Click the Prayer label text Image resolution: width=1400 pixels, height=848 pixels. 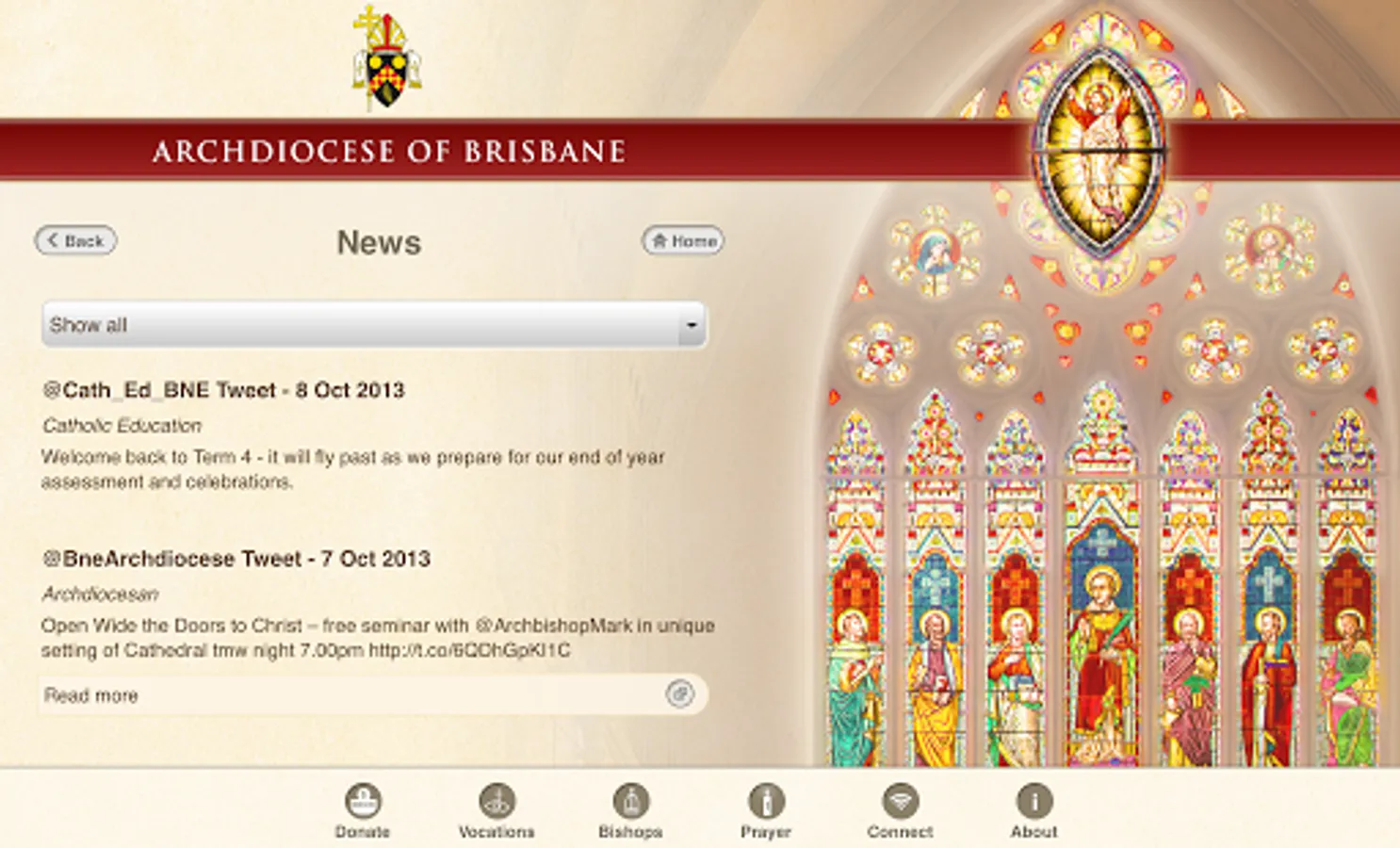(766, 832)
